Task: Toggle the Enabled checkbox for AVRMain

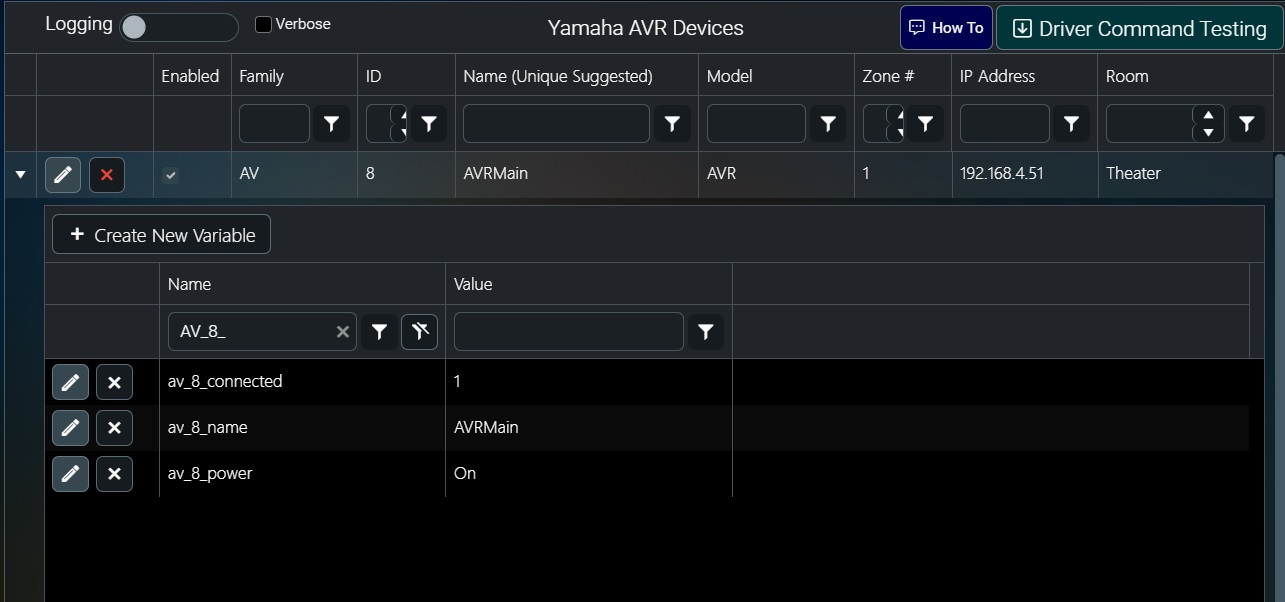Action: tap(171, 175)
